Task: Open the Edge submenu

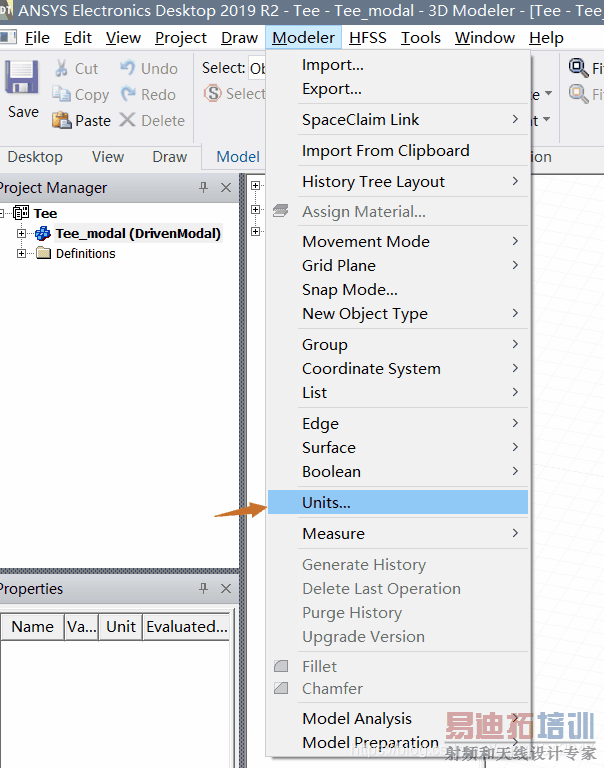Action: coord(398,423)
